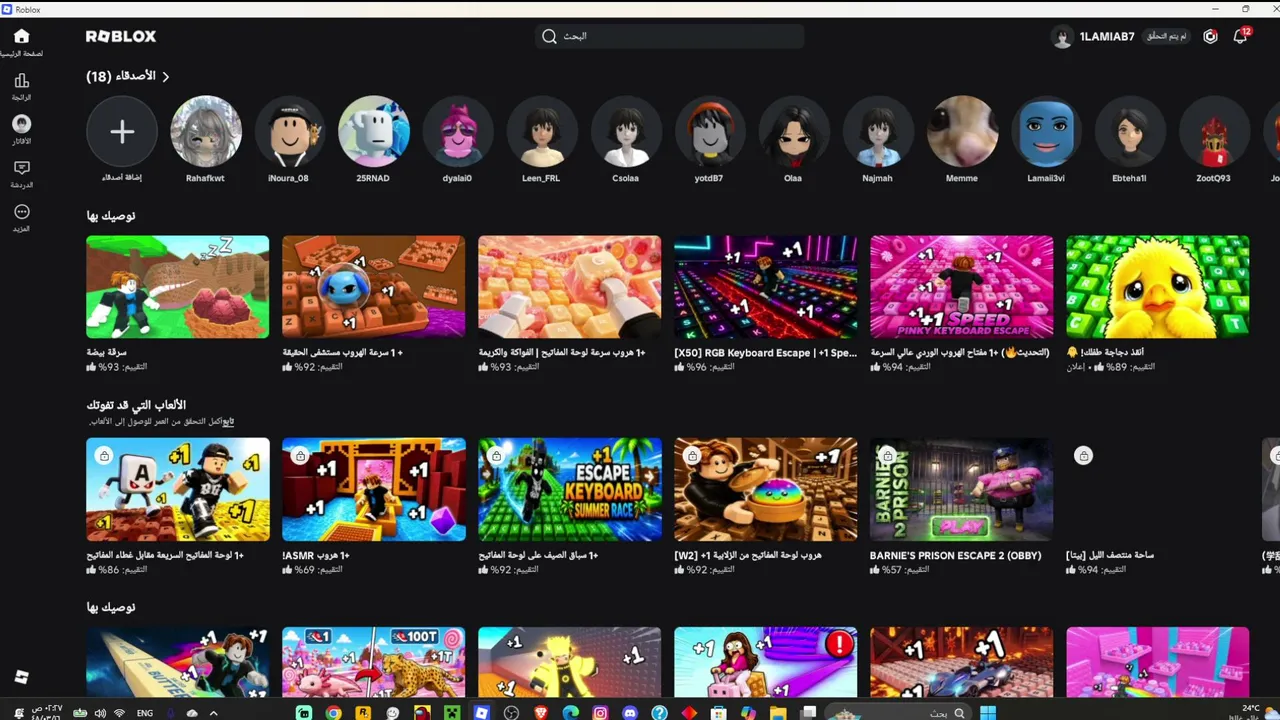Open Brave browser from the taskbar

click(x=541, y=713)
